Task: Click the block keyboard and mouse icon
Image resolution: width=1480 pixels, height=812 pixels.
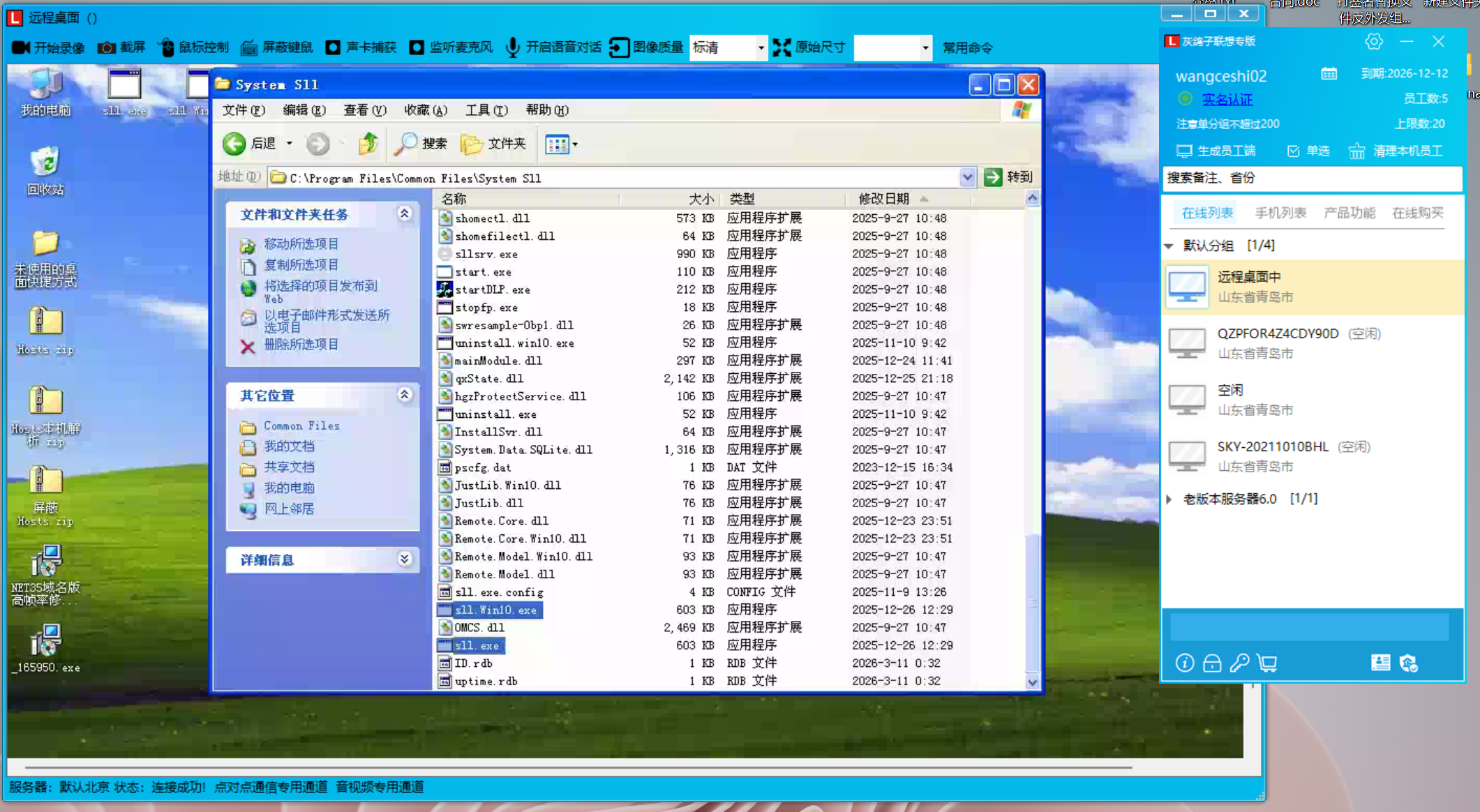Action: [x=249, y=47]
